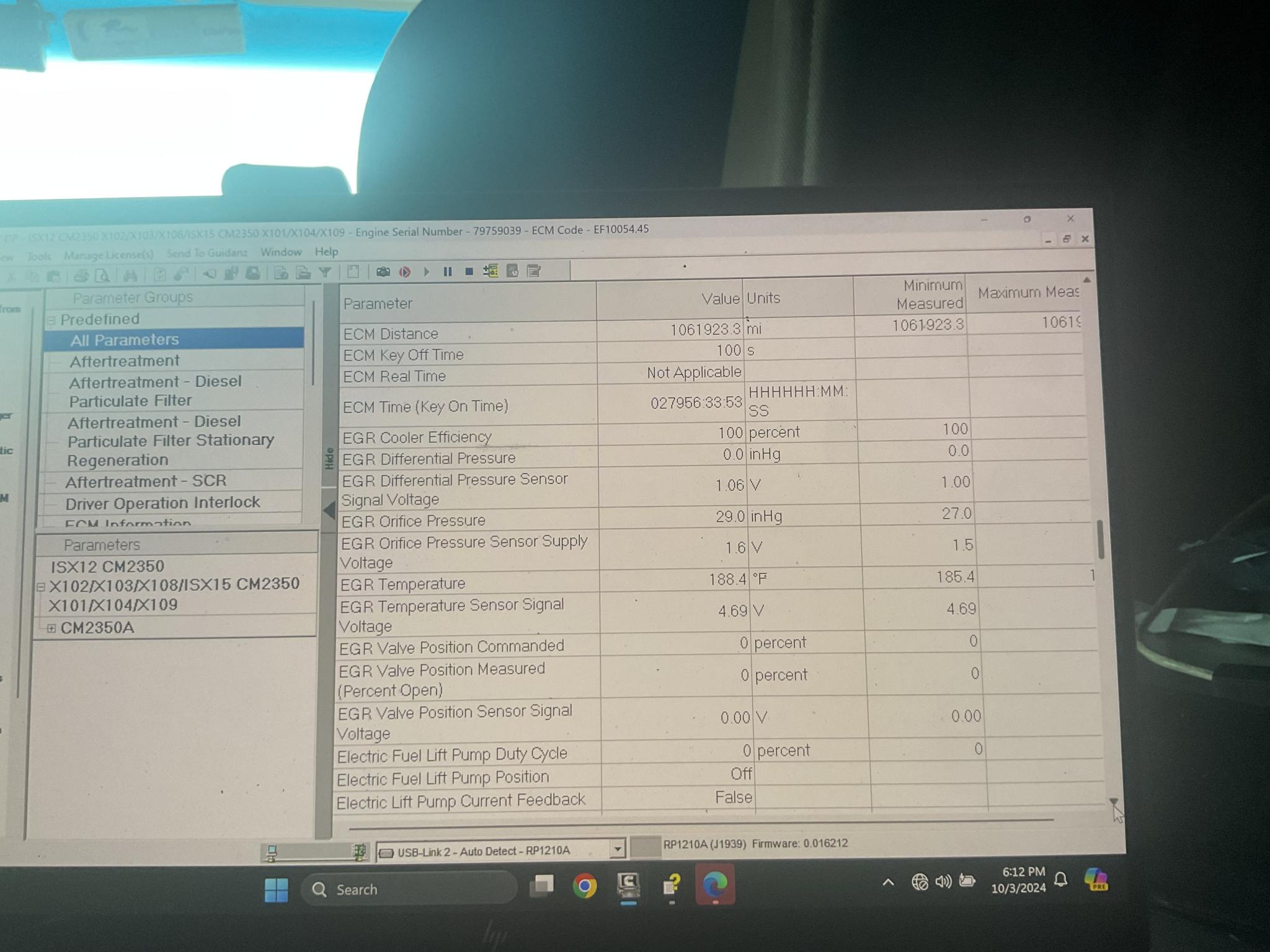Click the red record monitoring icon
This screenshot has height=952, width=1270.
click(405, 272)
